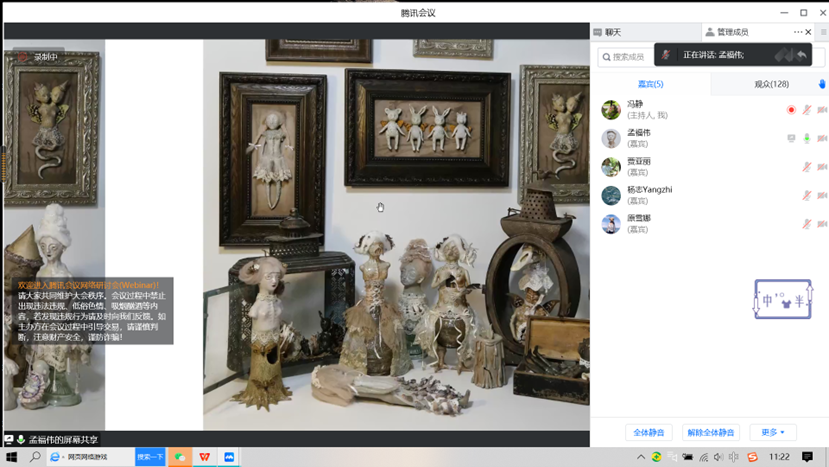Click the reply arrow in speaking popup
Screen dimensions: 829x467
tap(801, 55)
